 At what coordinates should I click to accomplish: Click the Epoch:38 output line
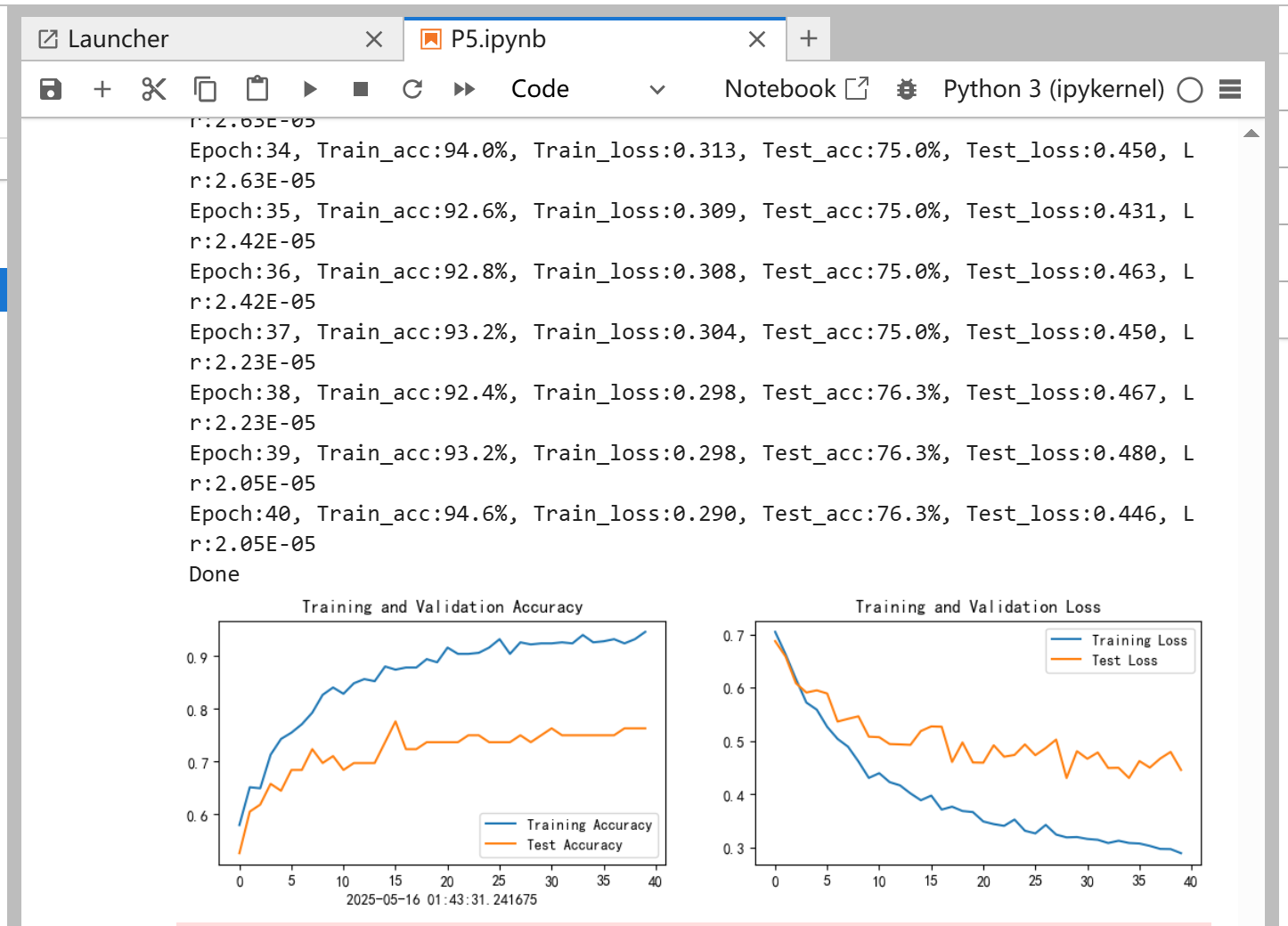[691, 408]
